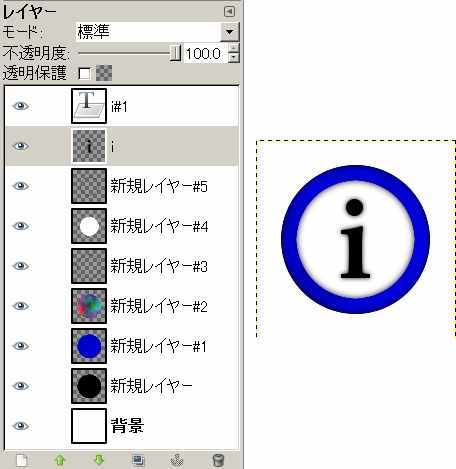Hide the i#1 text layer
The width and height of the screenshot is (456, 469).
point(21,106)
